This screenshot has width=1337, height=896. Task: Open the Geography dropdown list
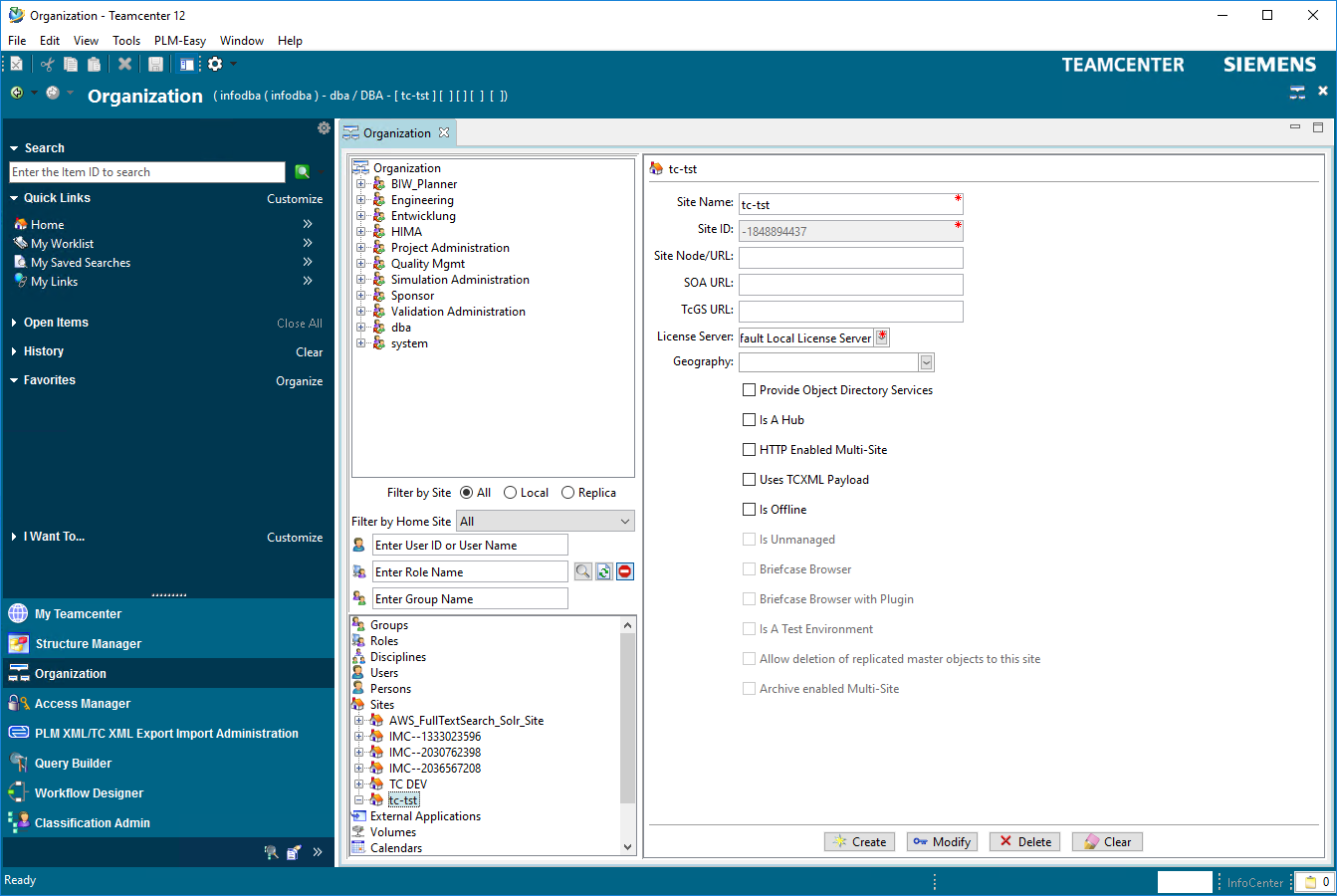point(927,362)
